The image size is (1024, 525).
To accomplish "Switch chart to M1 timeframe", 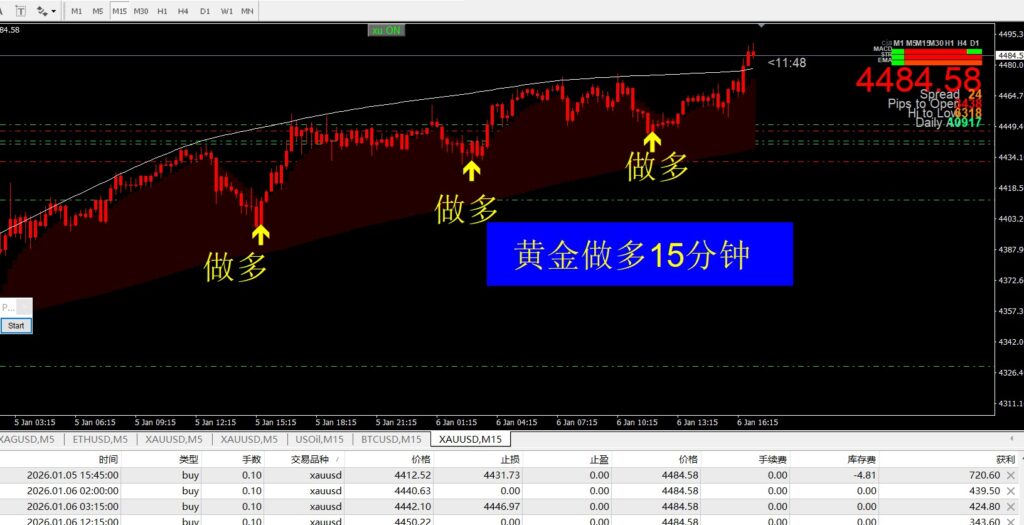I will point(77,11).
